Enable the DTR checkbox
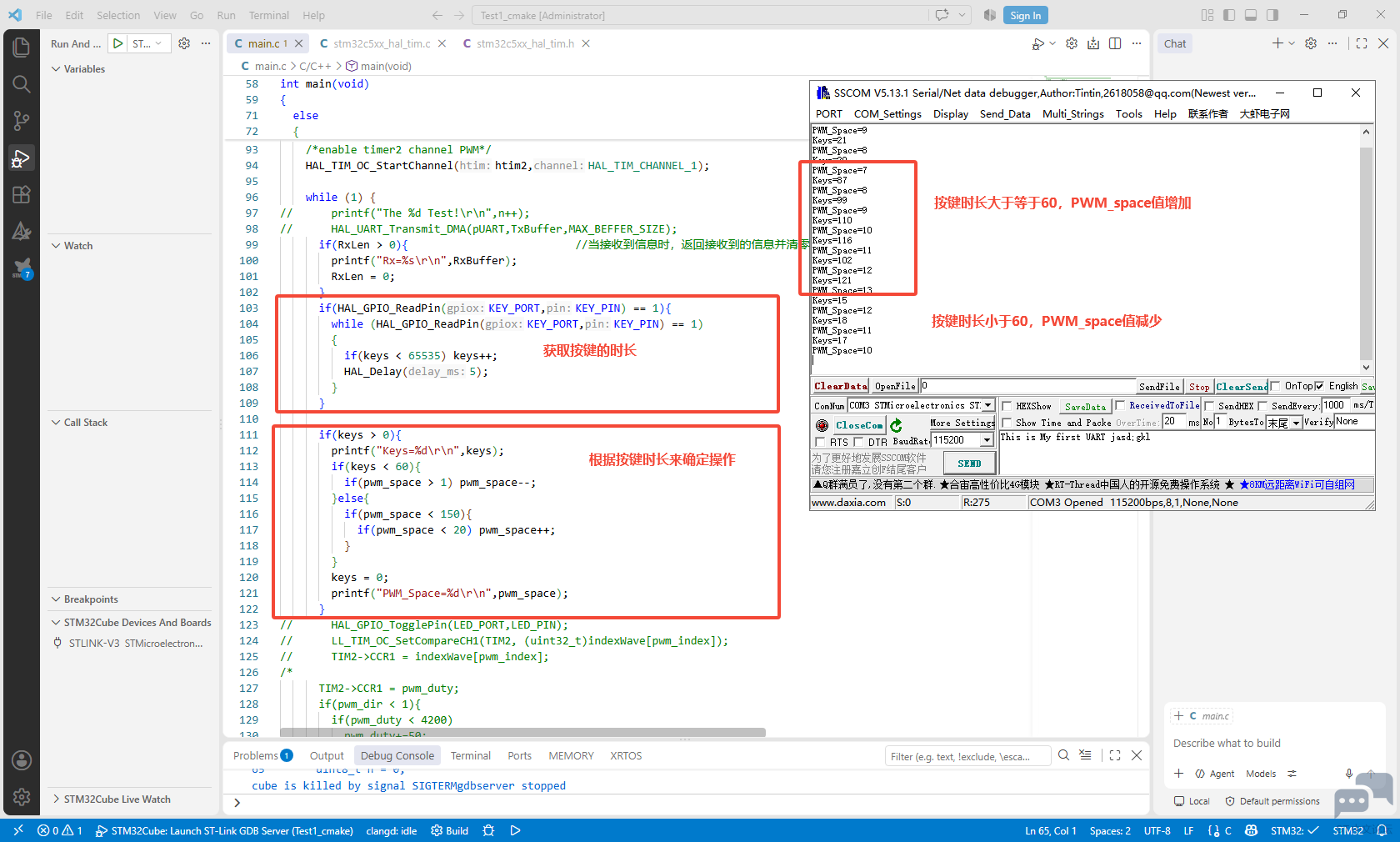This screenshot has width=1400, height=842. click(x=857, y=442)
